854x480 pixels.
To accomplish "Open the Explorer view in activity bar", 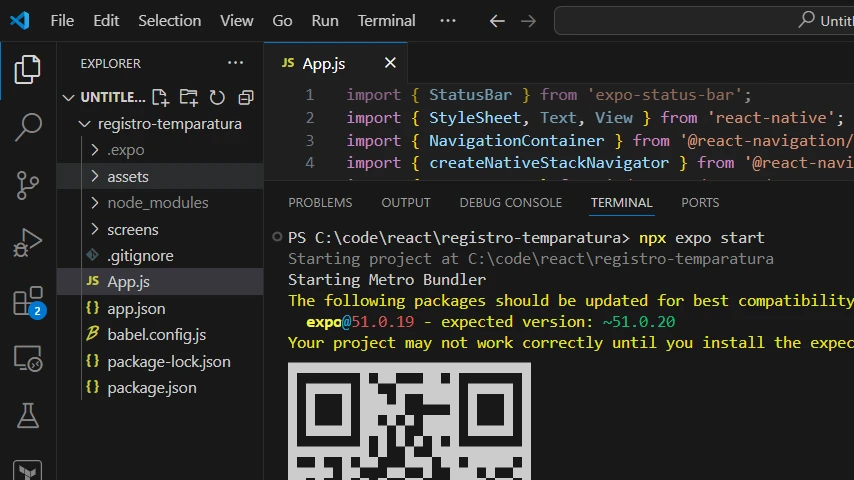I will click(x=27, y=70).
